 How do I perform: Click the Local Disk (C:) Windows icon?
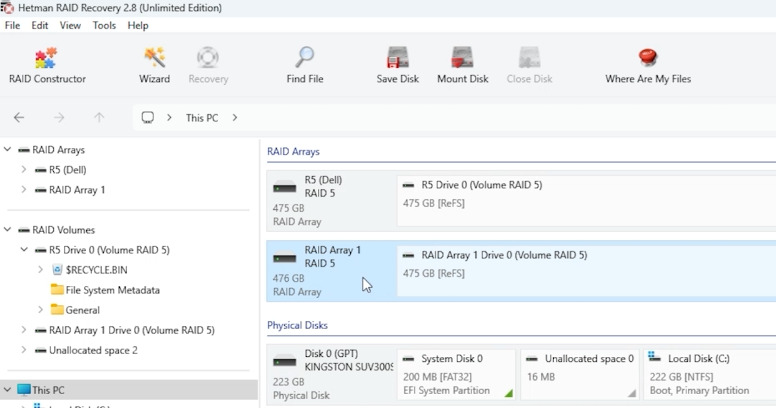[654, 356]
